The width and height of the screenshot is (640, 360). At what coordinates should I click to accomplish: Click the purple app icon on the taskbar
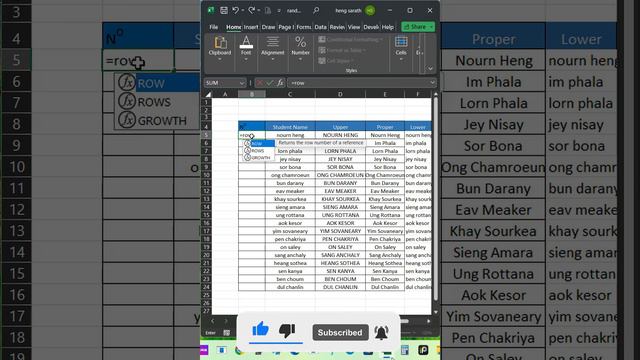click(204, 350)
